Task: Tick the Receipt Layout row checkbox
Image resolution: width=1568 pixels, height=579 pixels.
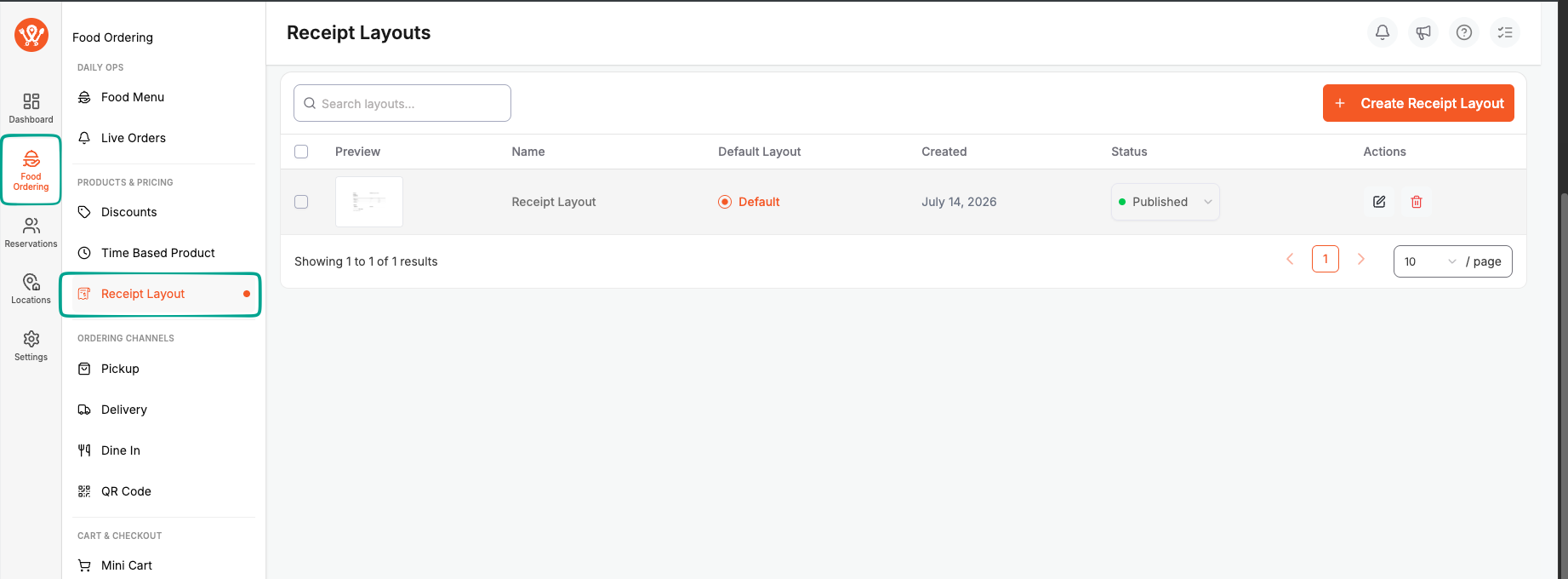Action: [x=301, y=202]
